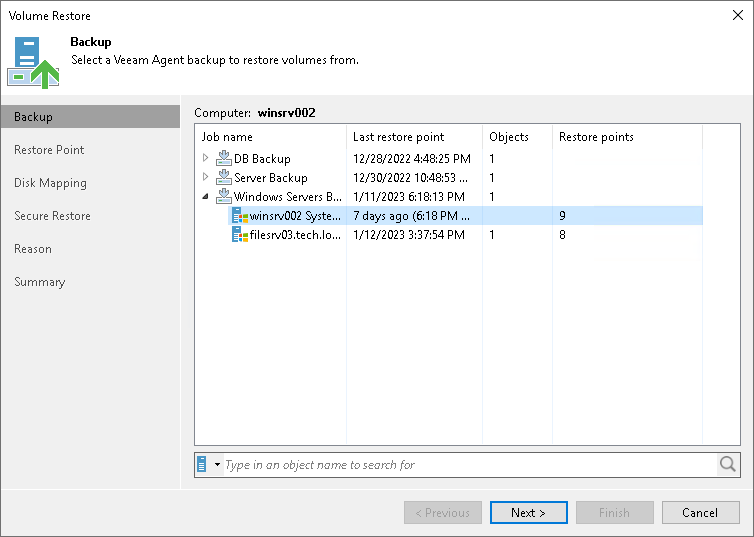Select the filesrv03.tech.lo... backup entry
Screen dimensions: 754x537
[295, 235]
